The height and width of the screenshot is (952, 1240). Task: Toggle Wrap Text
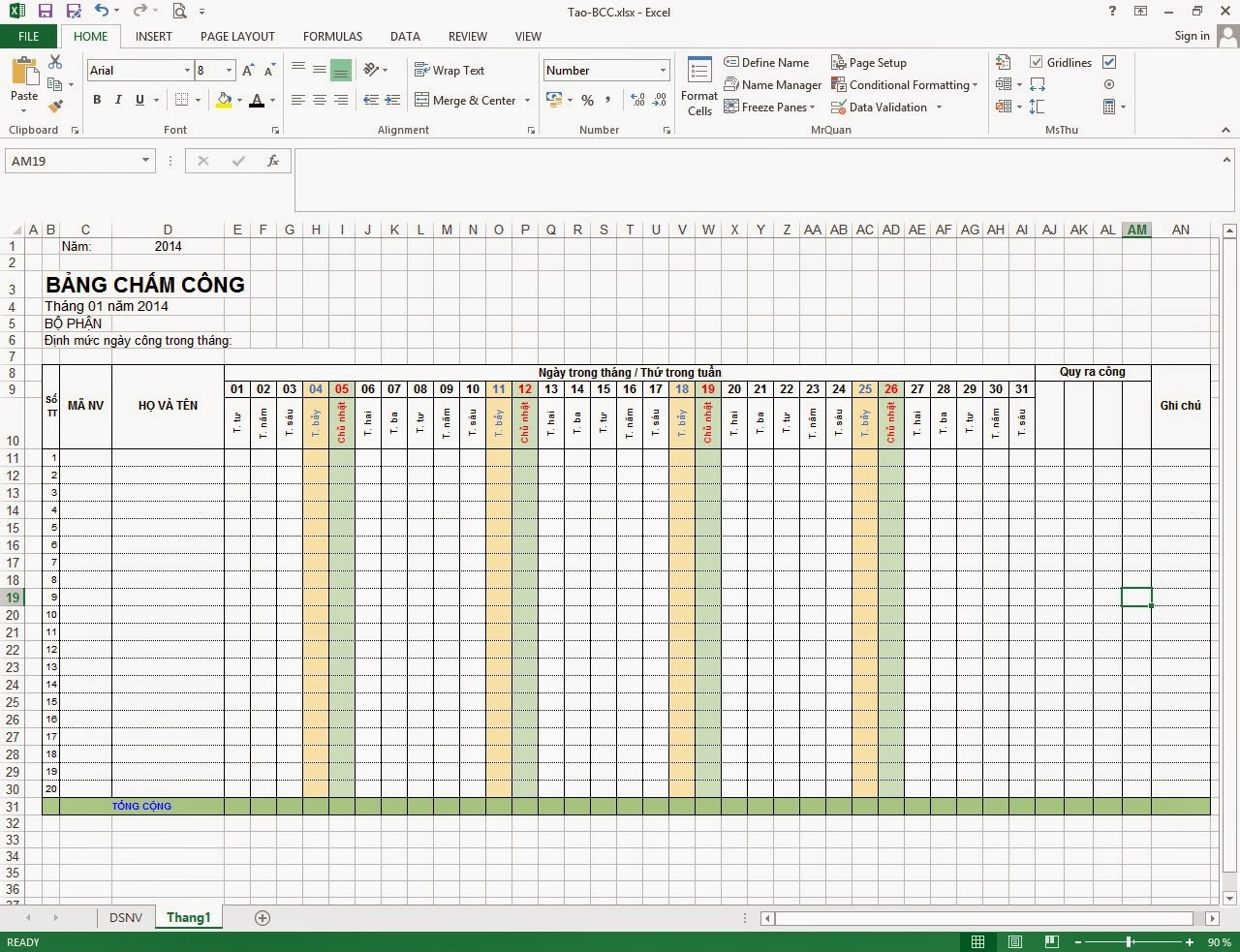(x=449, y=70)
